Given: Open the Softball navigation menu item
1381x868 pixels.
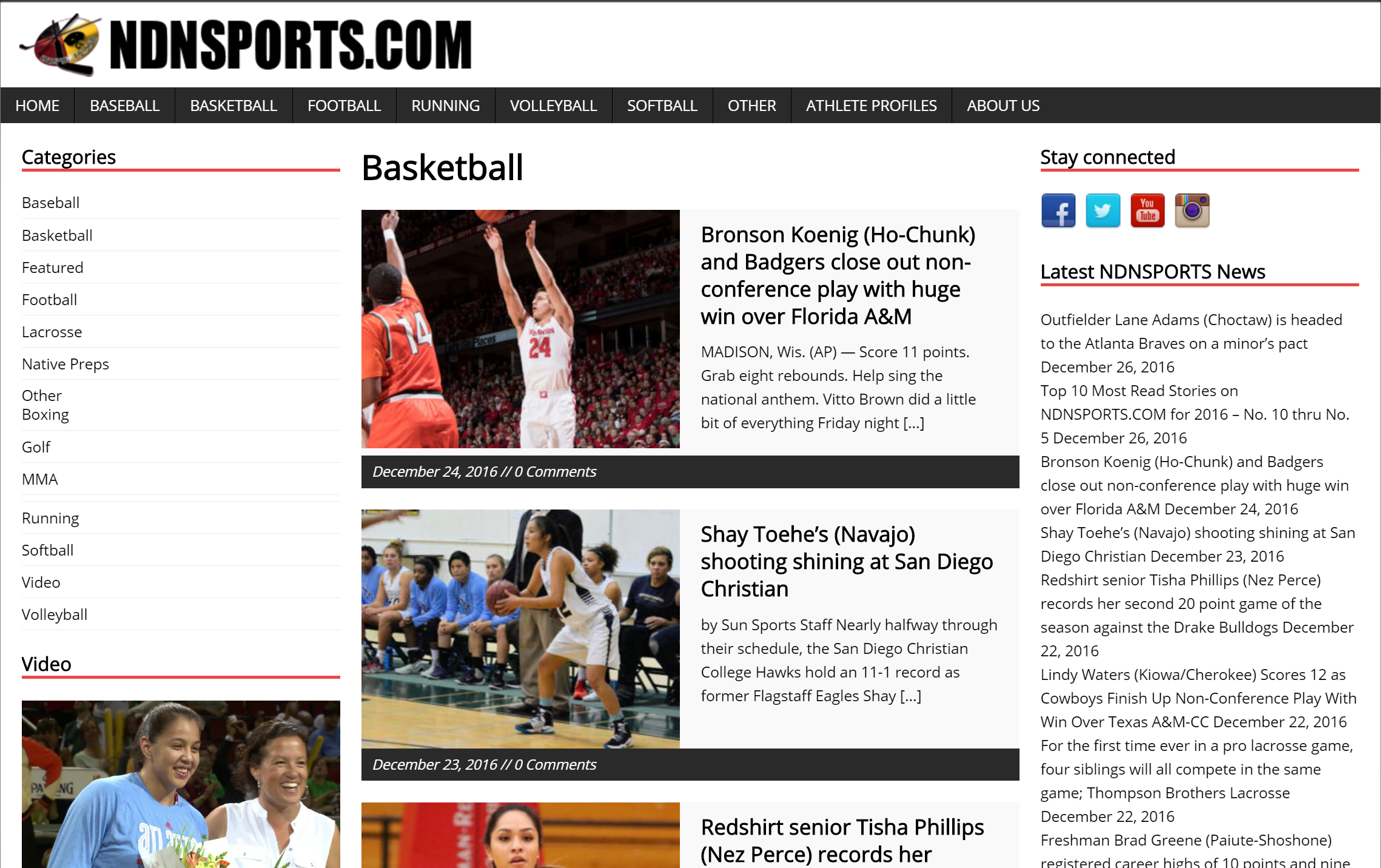Looking at the screenshot, I should (x=662, y=106).
